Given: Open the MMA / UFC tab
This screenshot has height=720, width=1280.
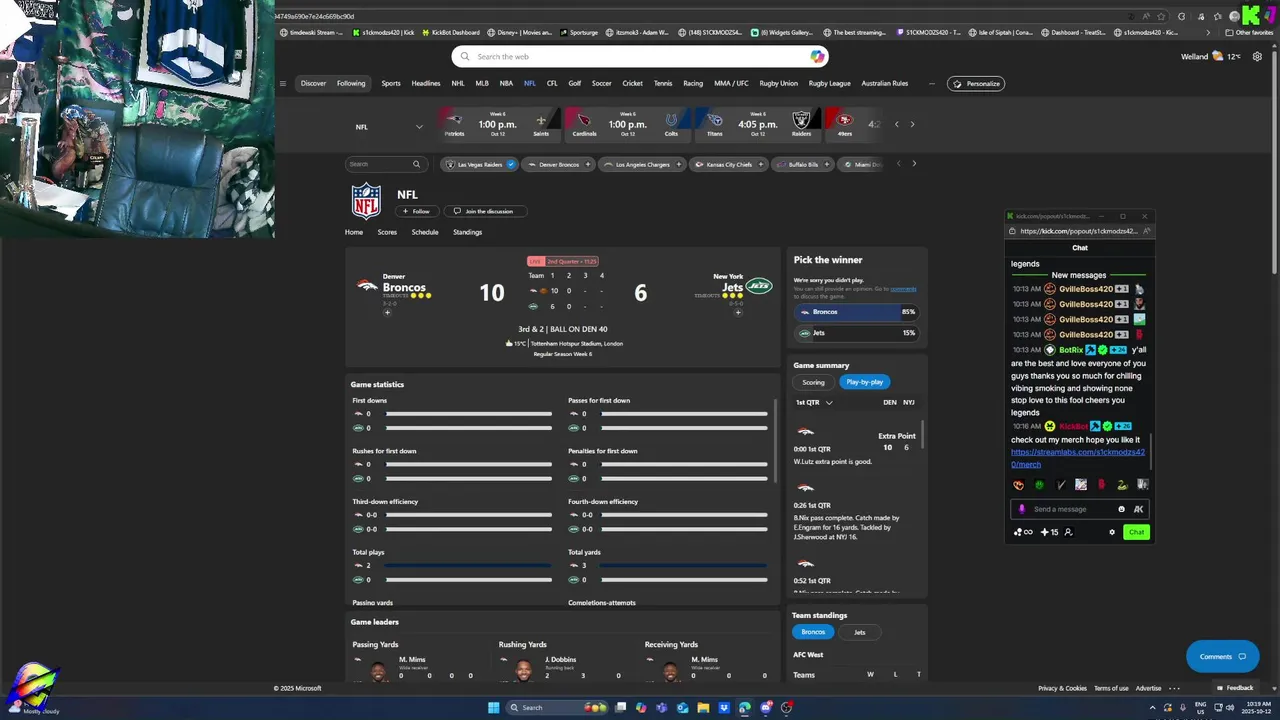Looking at the screenshot, I should pyautogui.click(x=731, y=83).
